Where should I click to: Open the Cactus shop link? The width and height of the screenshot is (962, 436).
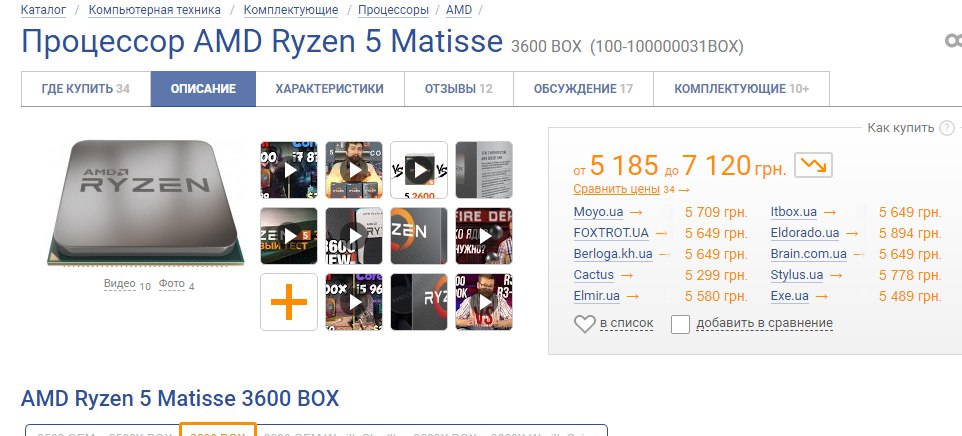tap(594, 275)
